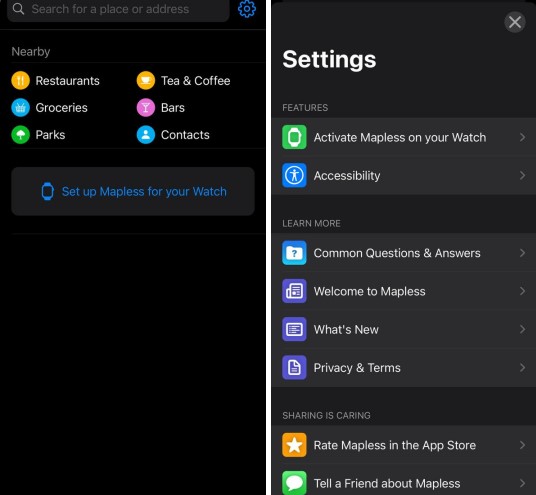Viewport: 536px width, 495px height.
Task: Tap the Restaurants fork-and-knife icon
Action: click(x=21, y=80)
